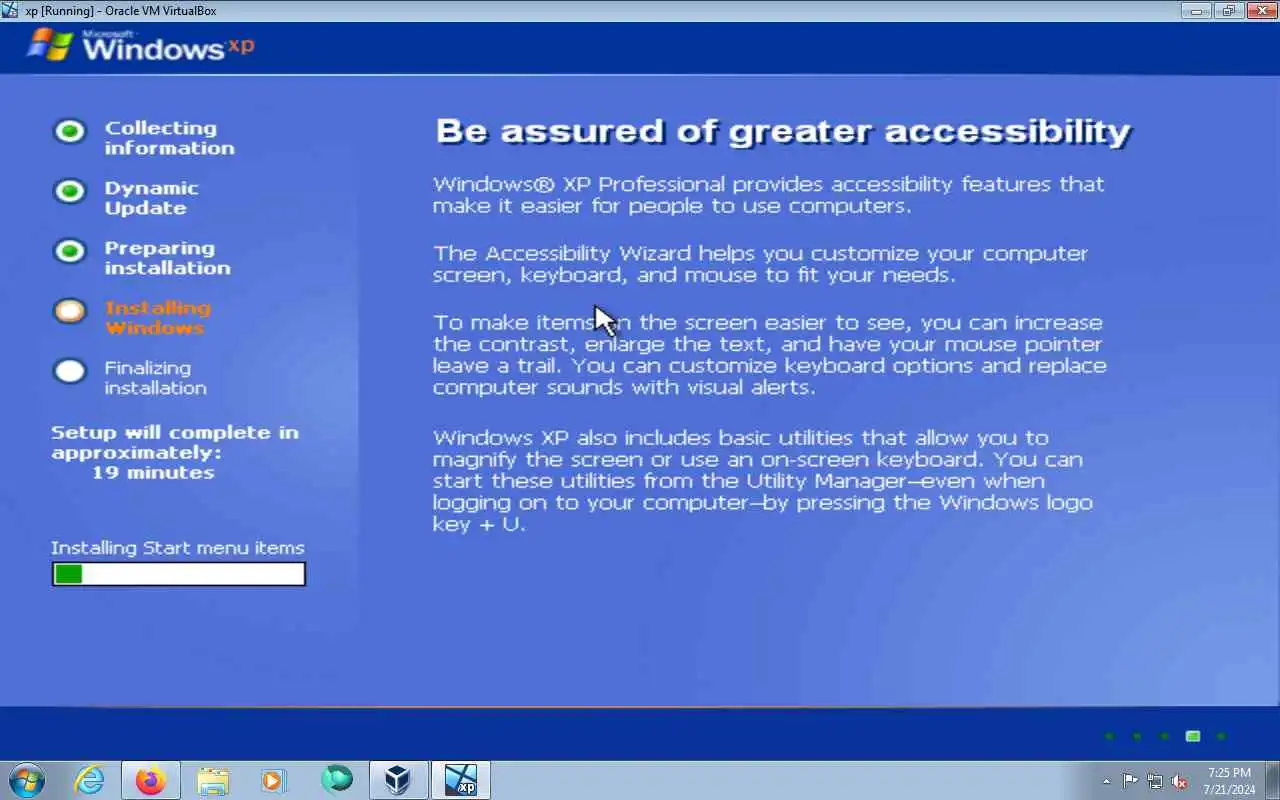The width and height of the screenshot is (1280, 800).
Task: Click the Dynamic Update step indicator
Action: coord(70,191)
